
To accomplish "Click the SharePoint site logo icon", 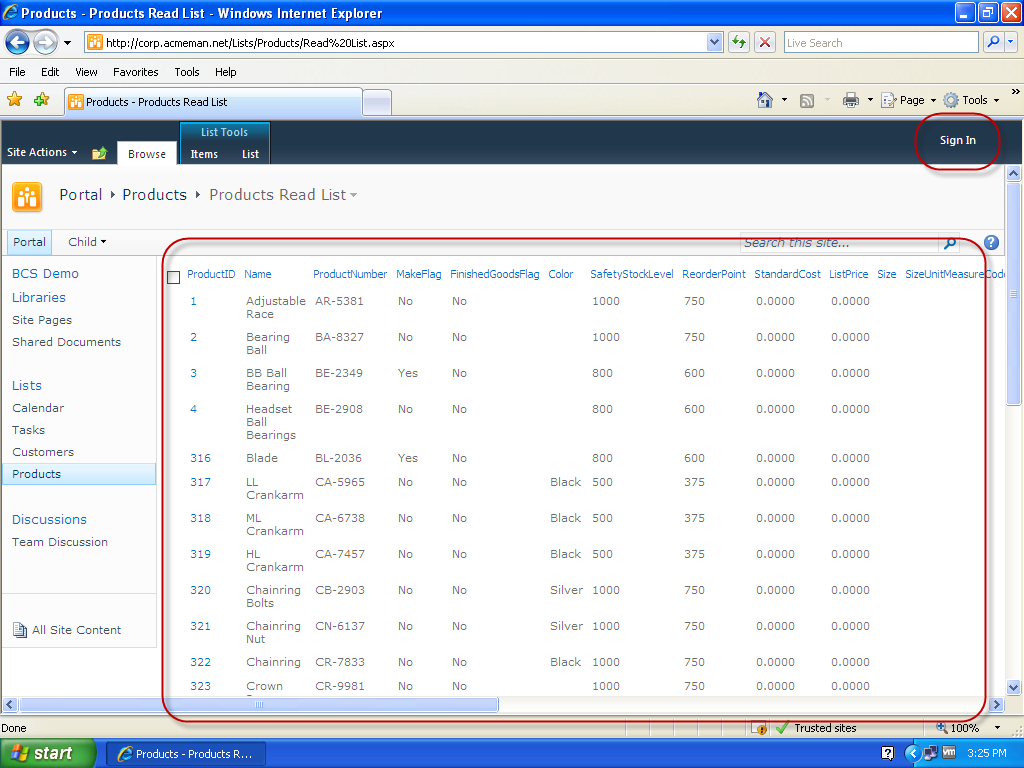I will [x=27, y=196].
